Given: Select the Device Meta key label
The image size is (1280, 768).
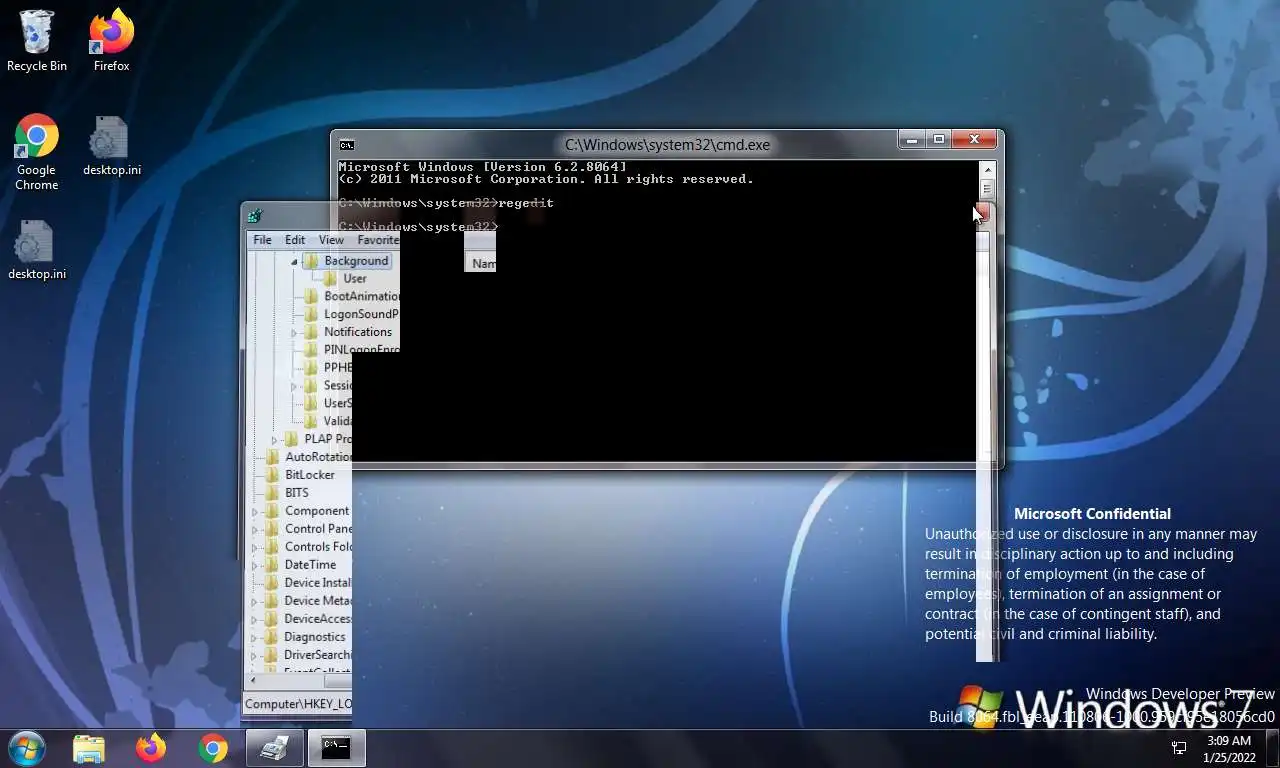Looking at the screenshot, I should point(317,601).
